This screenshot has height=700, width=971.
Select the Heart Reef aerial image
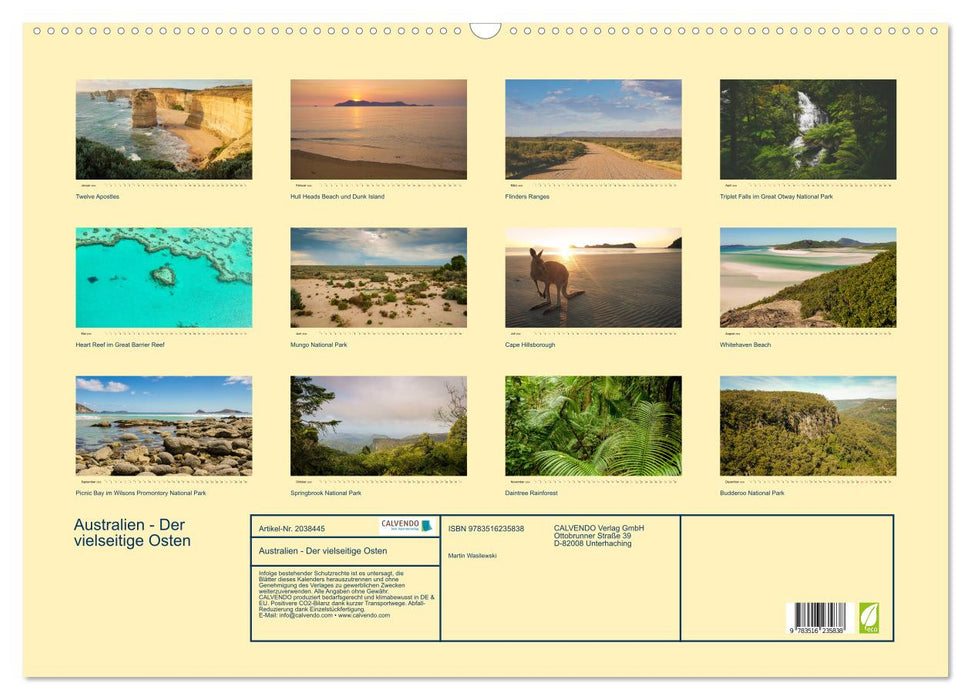(164, 277)
